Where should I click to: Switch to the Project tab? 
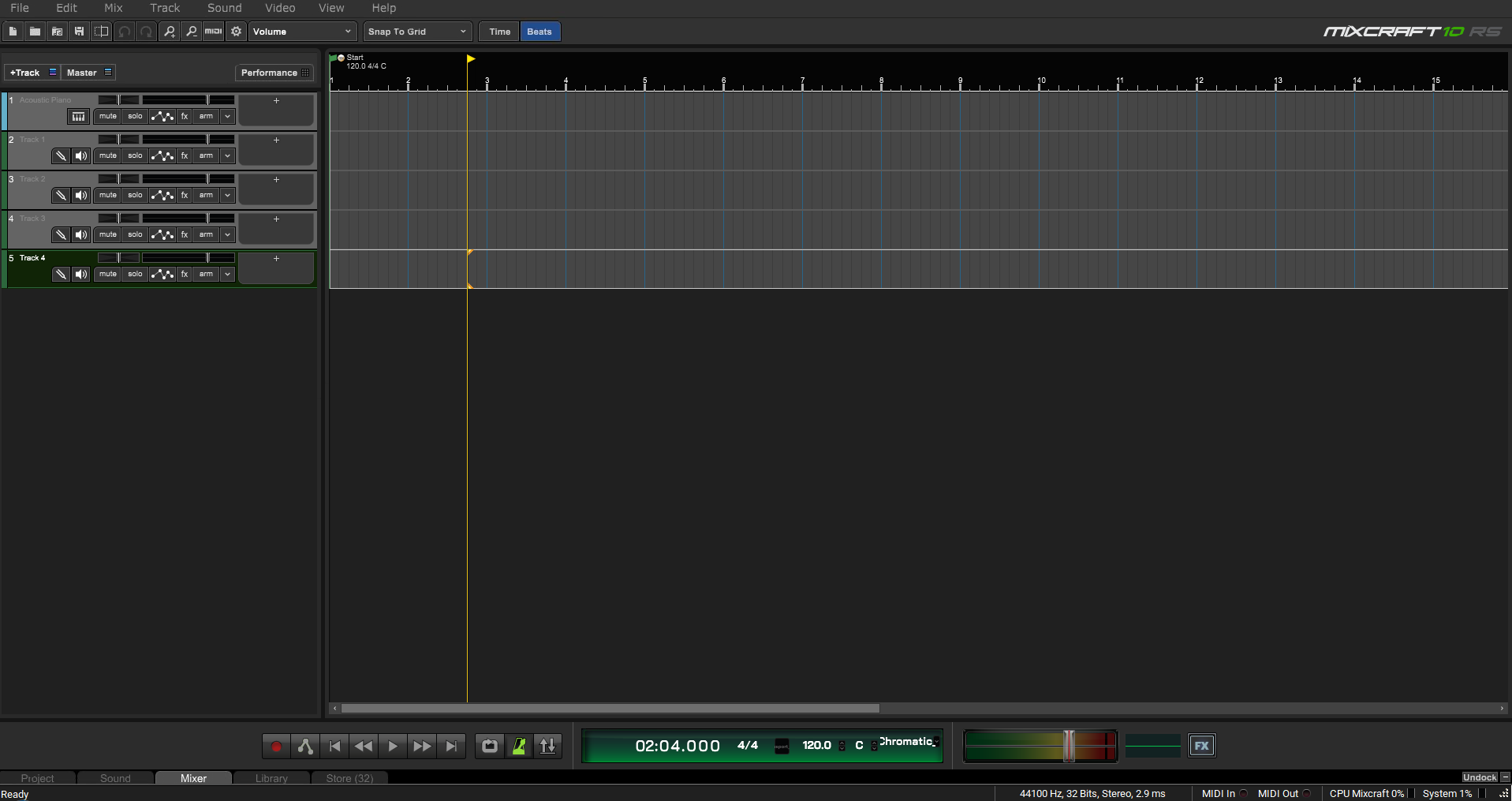click(37, 778)
